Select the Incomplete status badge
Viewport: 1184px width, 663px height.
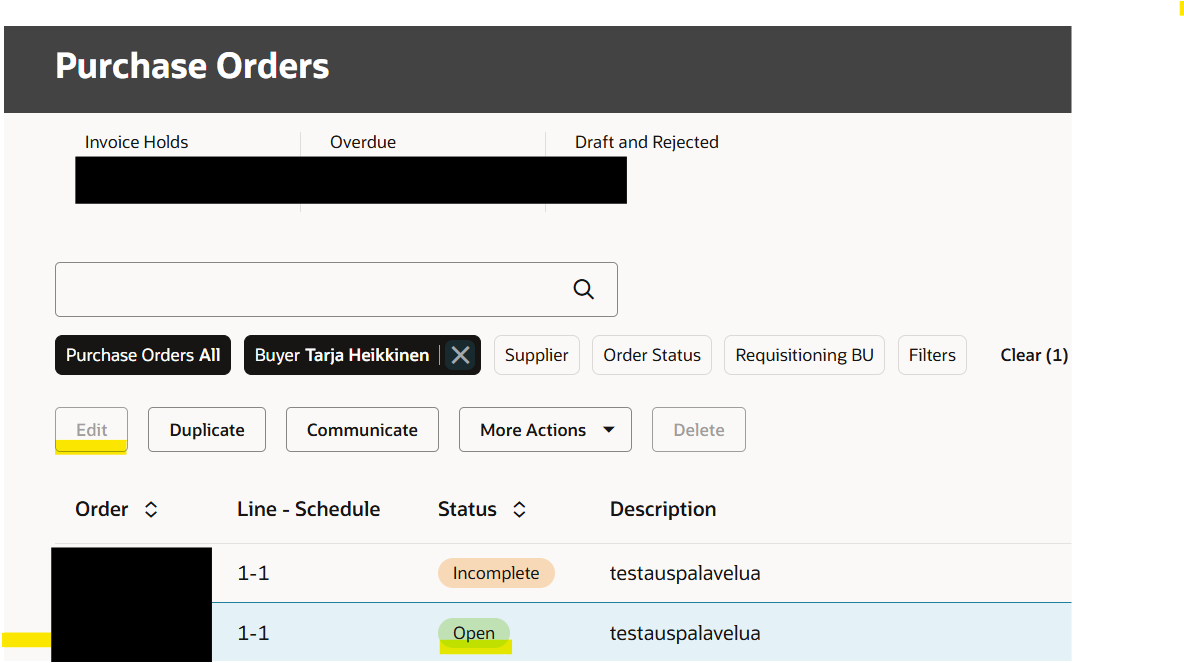point(496,572)
